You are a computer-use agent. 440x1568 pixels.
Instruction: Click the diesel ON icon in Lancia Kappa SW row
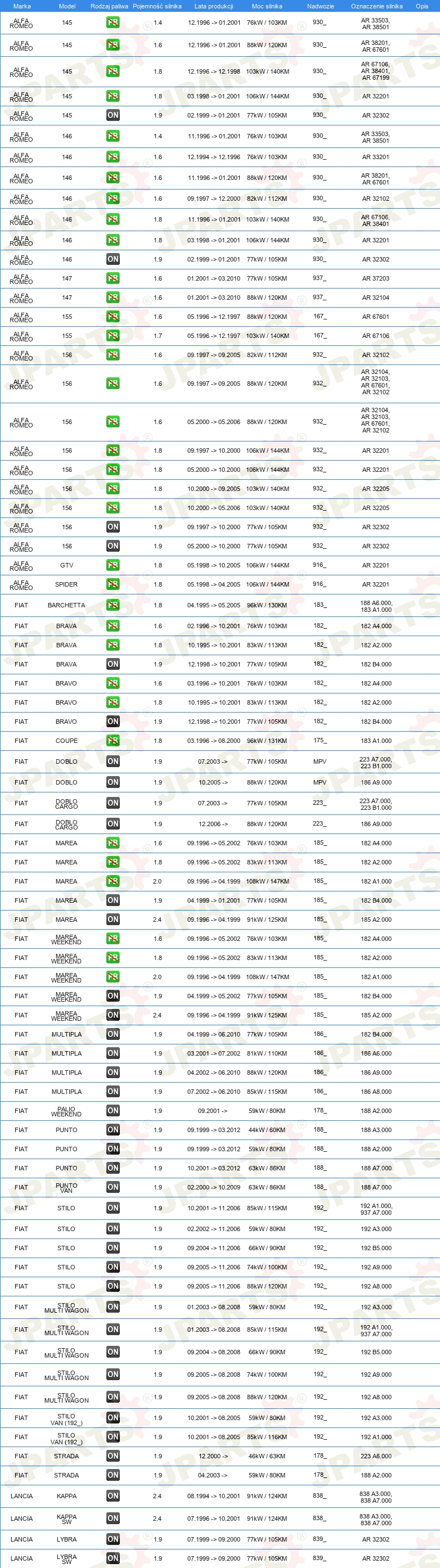point(113,1518)
